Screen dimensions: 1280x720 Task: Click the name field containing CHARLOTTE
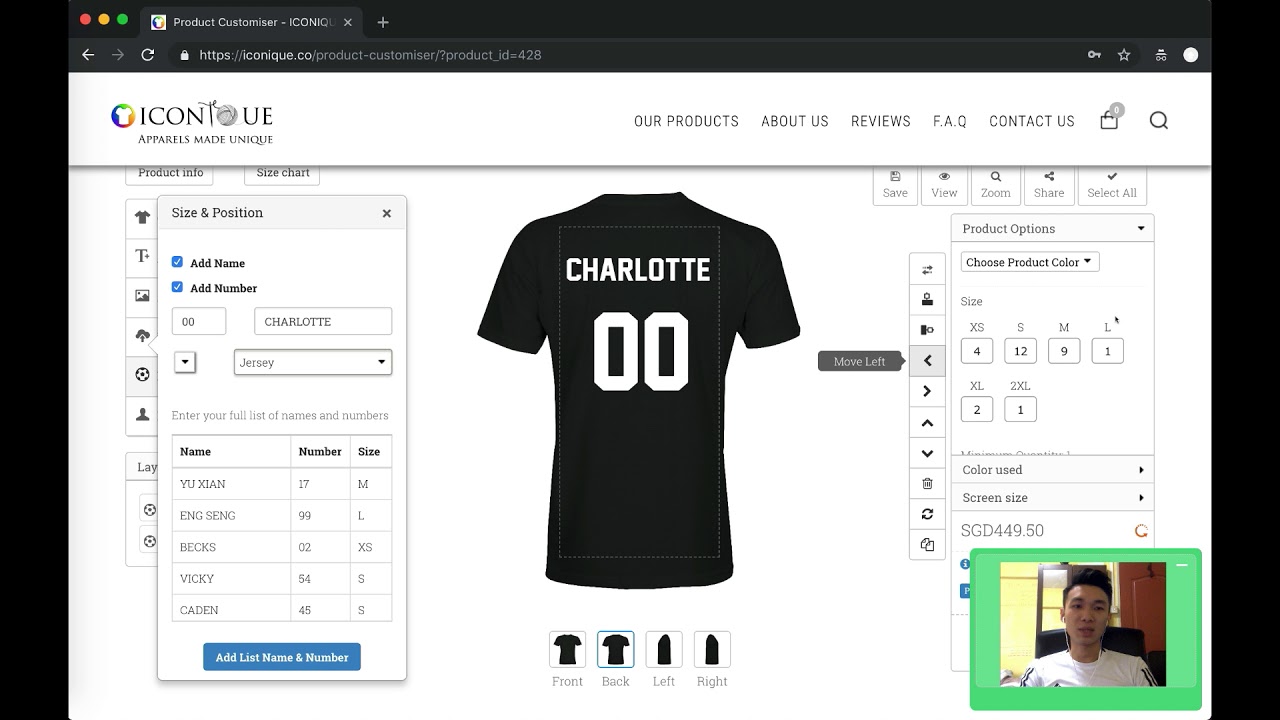pyautogui.click(x=323, y=321)
